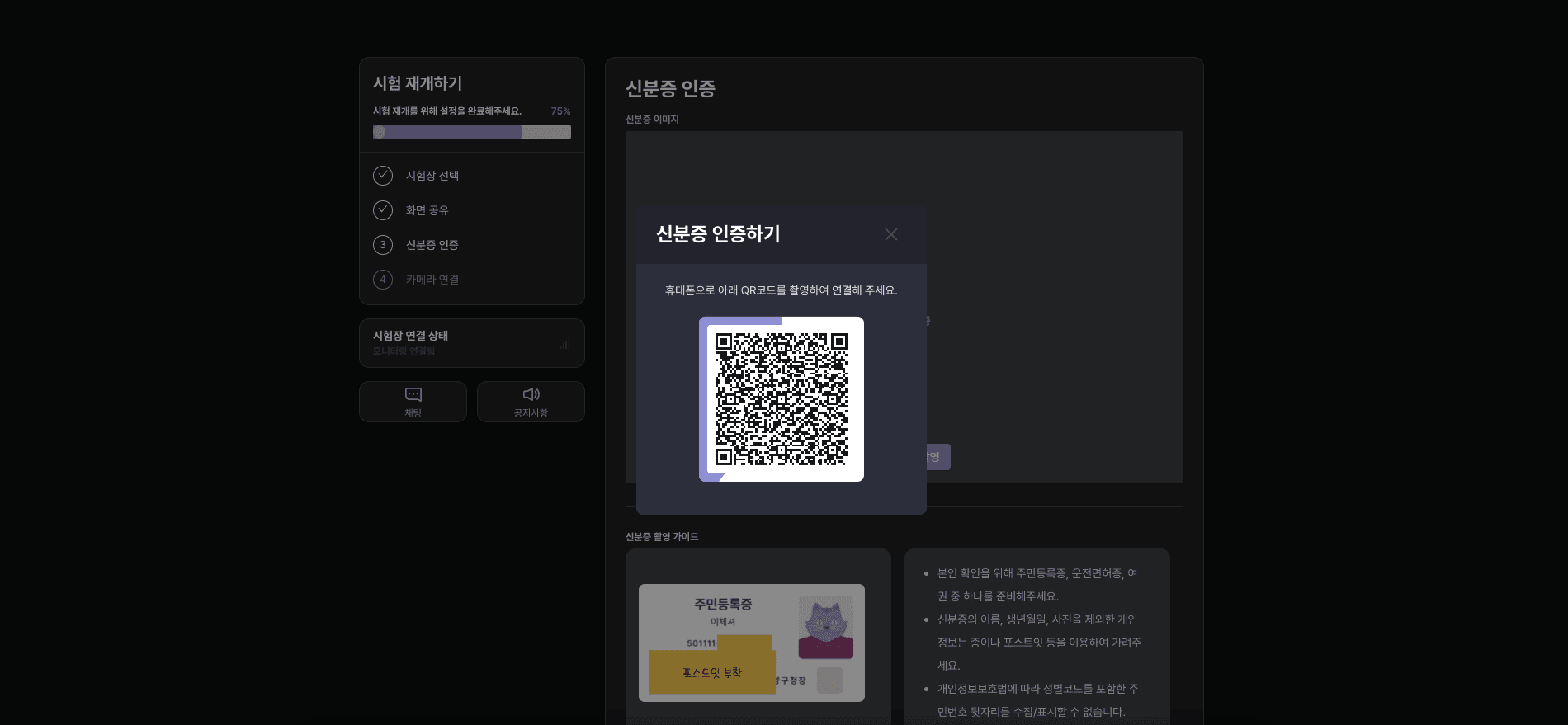Open the 공지사항 announcements button
This screenshot has width=1568, height=725.
pyautogui.click(x=531, y=402)
